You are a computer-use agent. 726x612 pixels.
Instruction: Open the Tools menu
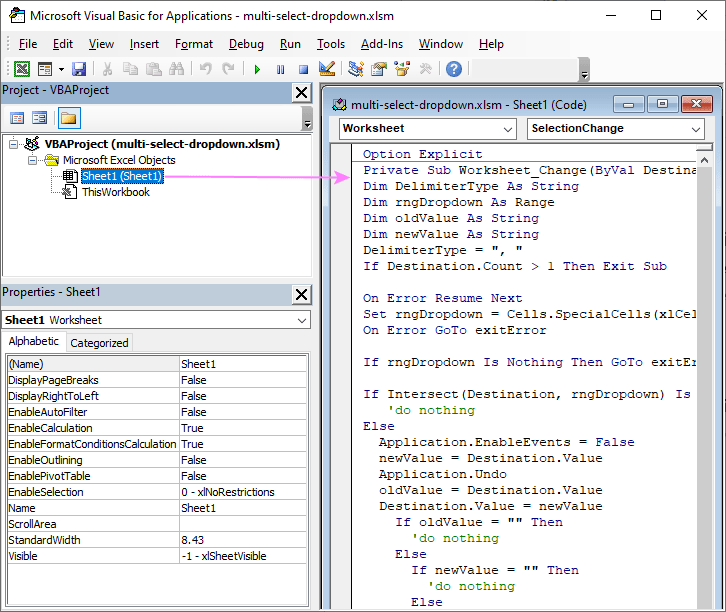click(331, 44)
